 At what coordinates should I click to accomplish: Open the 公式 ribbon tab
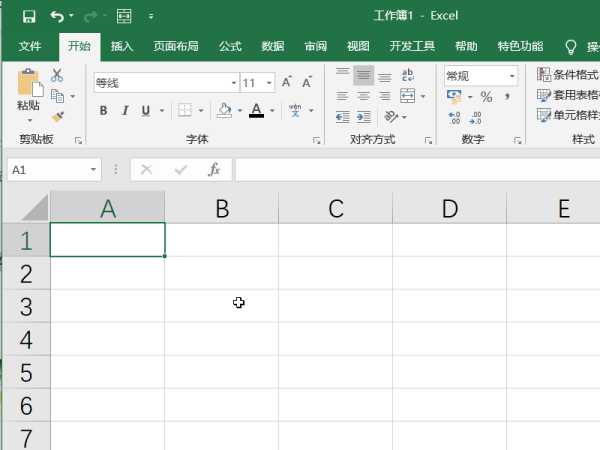click(230, 46)
